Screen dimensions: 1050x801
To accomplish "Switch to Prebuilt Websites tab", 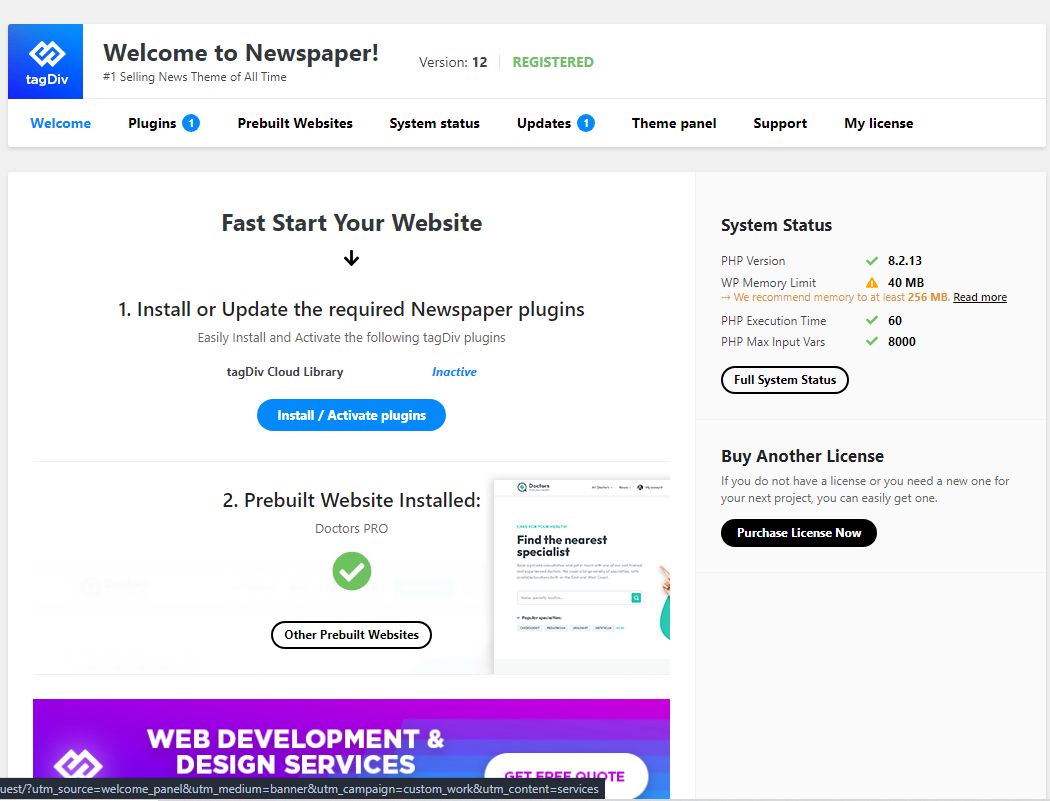I will tap(295, 123).
